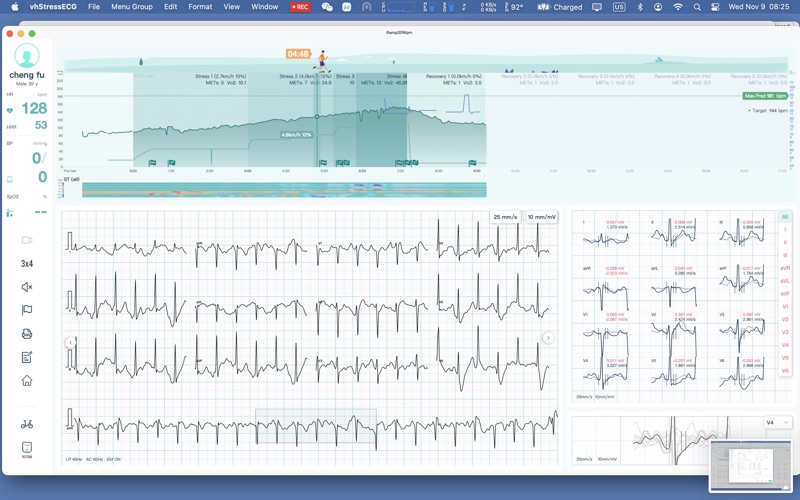Add an event with the sidebar flag icon

(27, 310)
